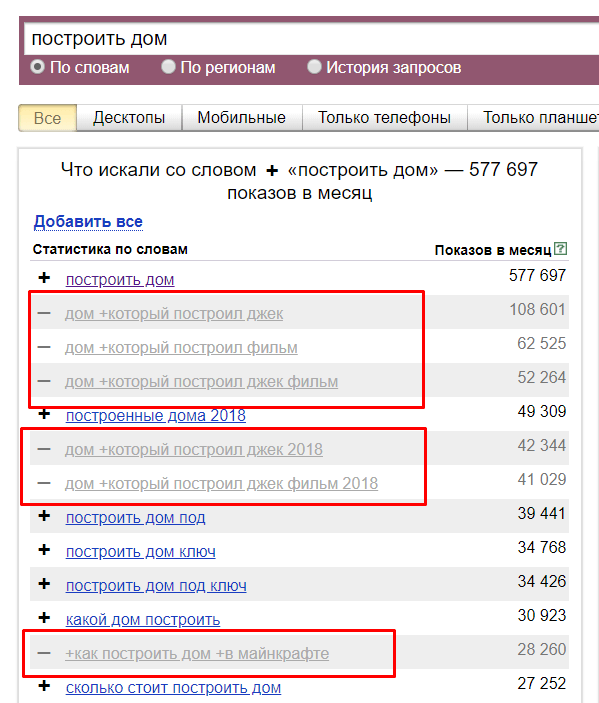The width and height of the screenshot is (599, 703).
Task: Click minus beside 'дом +который построил джек фильм'
Action: click(44, 381)
